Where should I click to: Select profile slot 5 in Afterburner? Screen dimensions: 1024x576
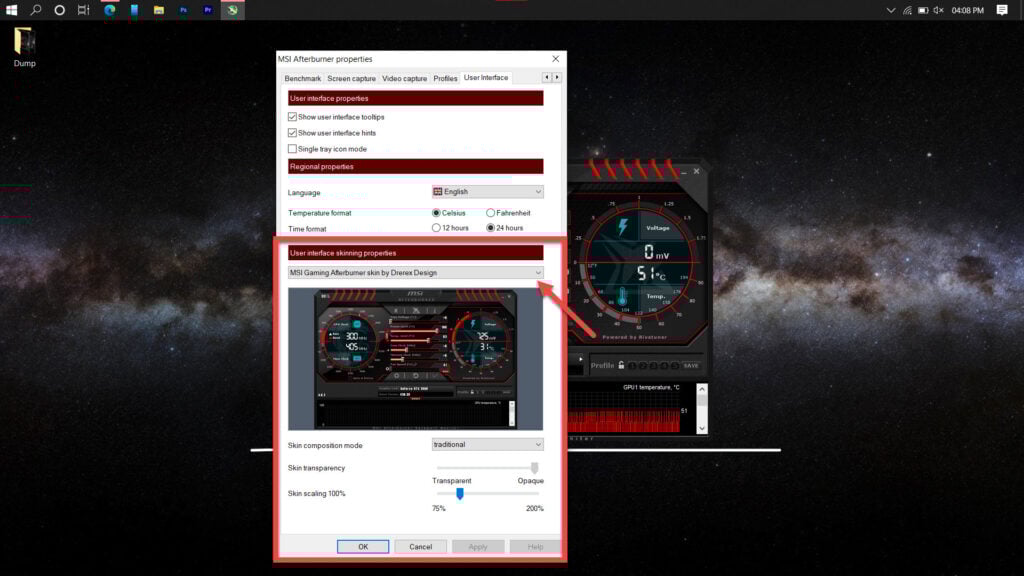click(x=675, y=366)
